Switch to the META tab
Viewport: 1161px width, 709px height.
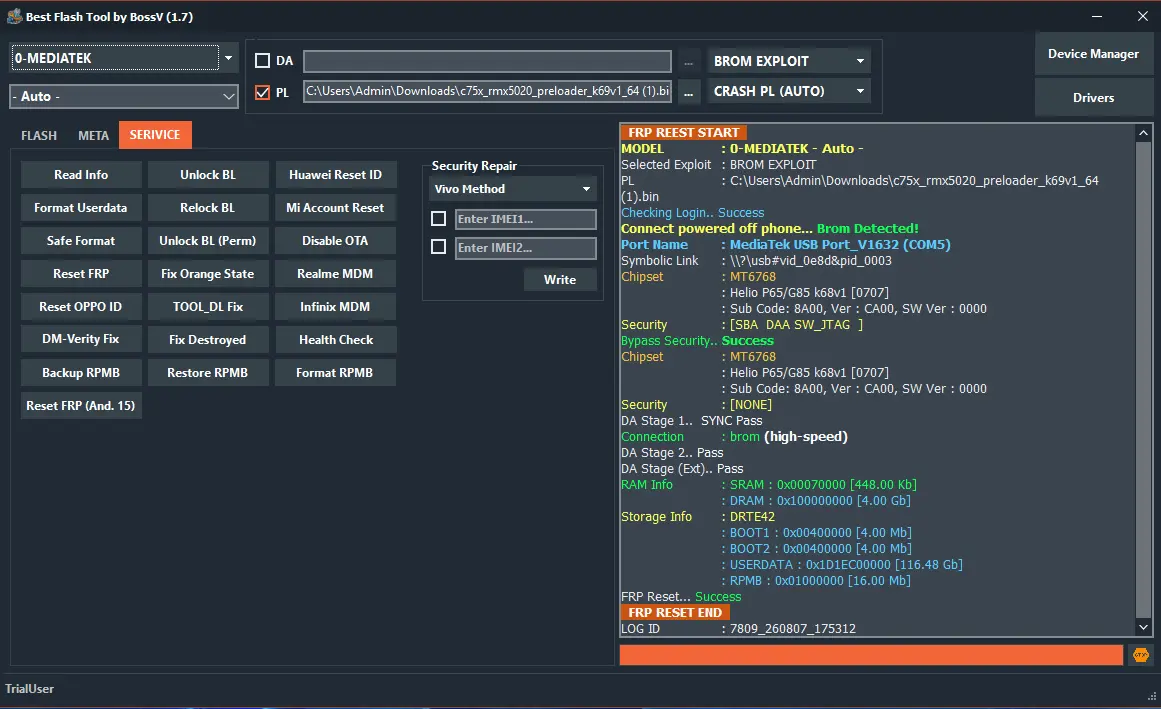click(x=93, y=135)
